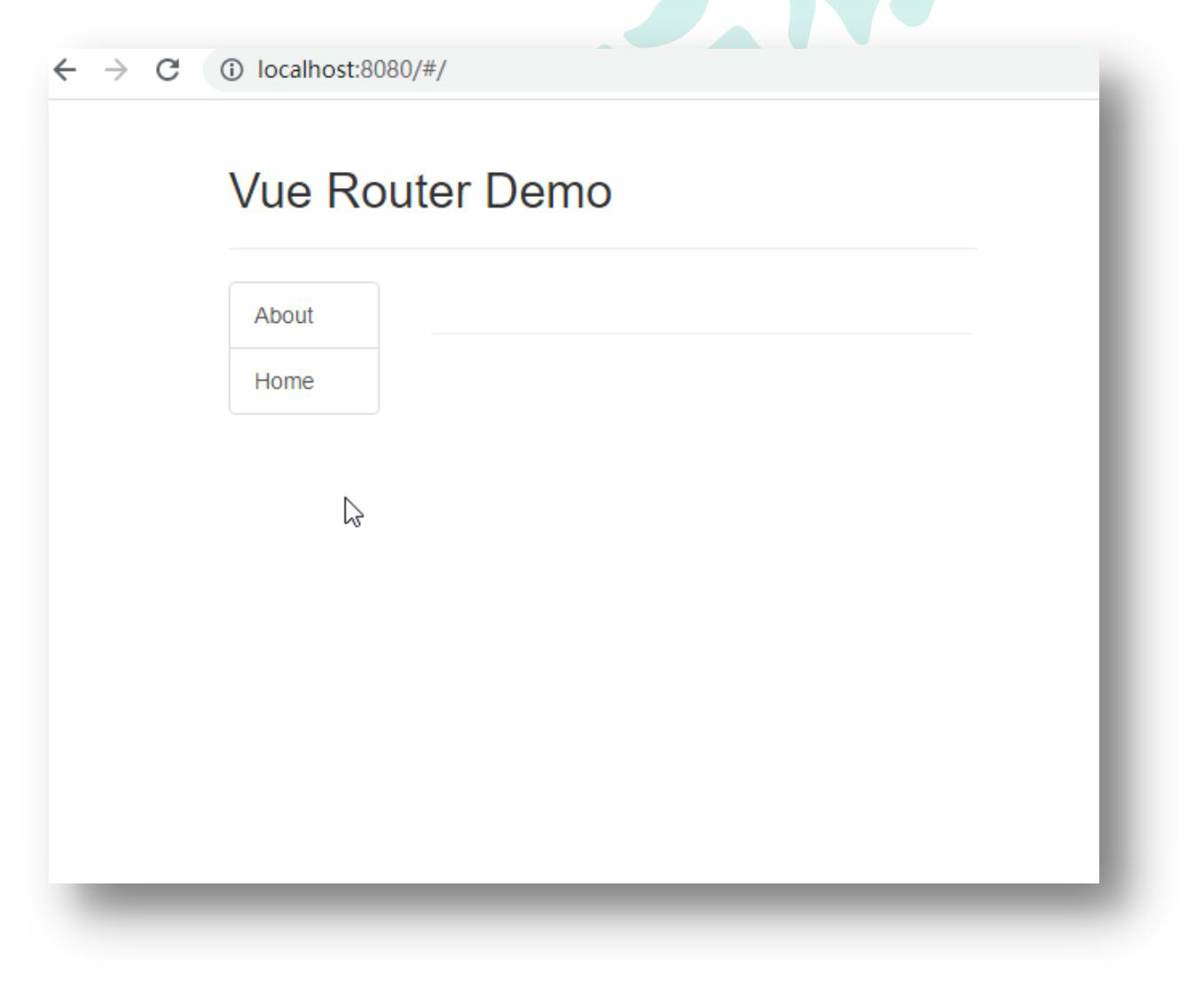This screenshot has width=1204, height=989.
Task: View site information via the info icon
Action: 232,69
